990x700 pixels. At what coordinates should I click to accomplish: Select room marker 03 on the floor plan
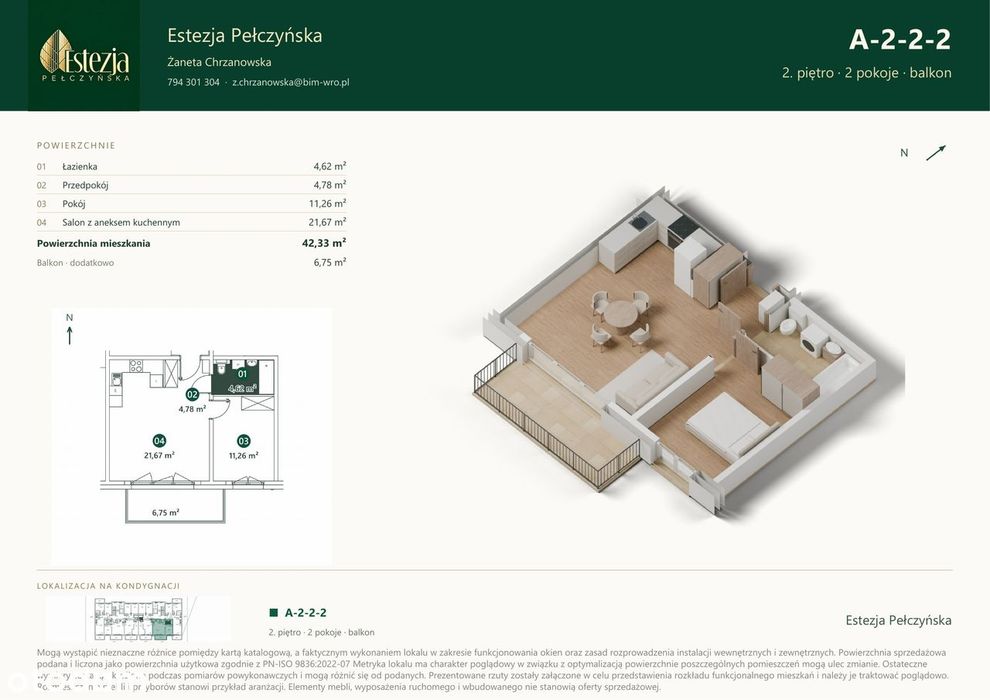pos(244,441)
